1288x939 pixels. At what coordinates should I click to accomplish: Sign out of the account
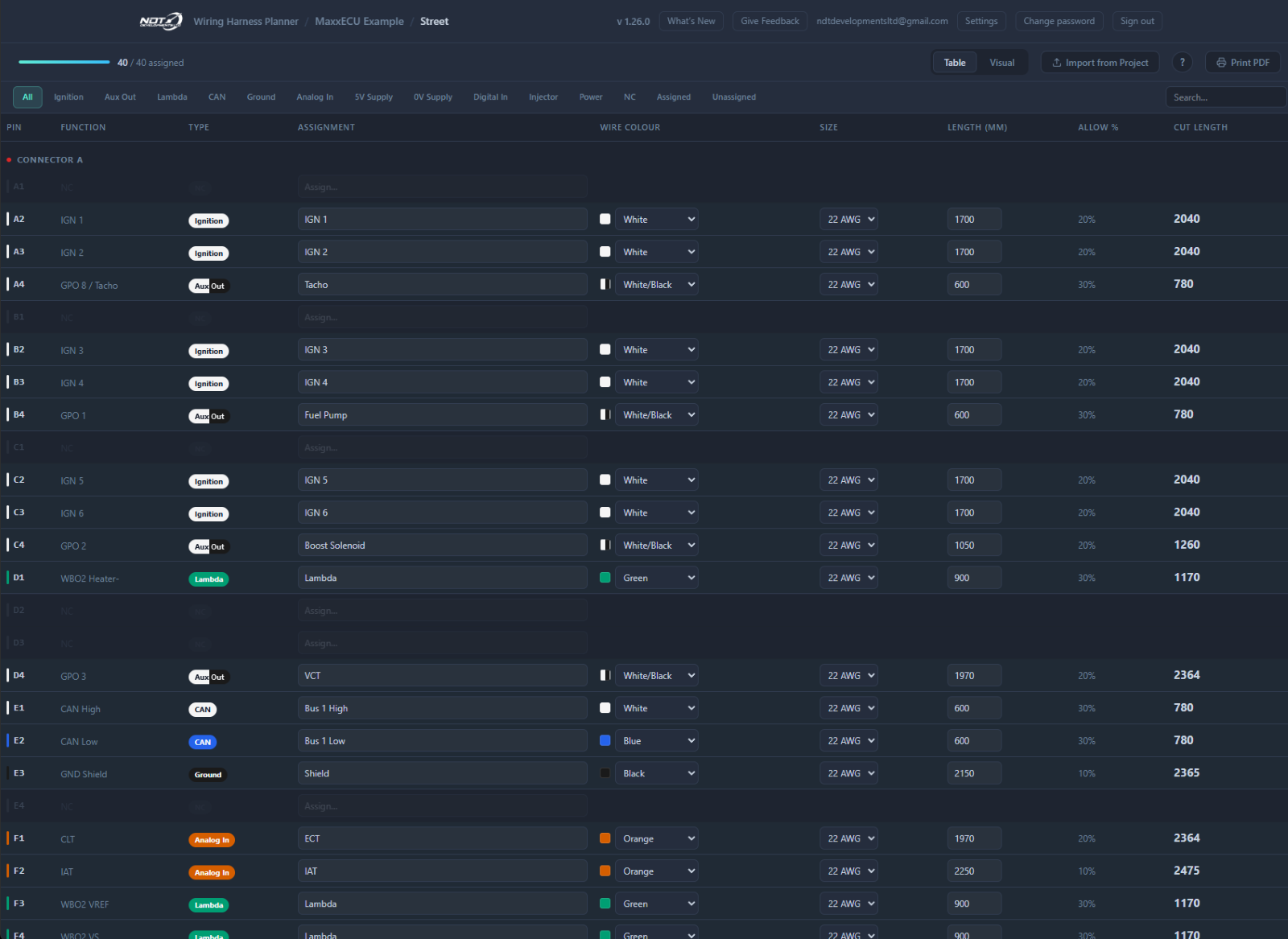pos(1137,21)
